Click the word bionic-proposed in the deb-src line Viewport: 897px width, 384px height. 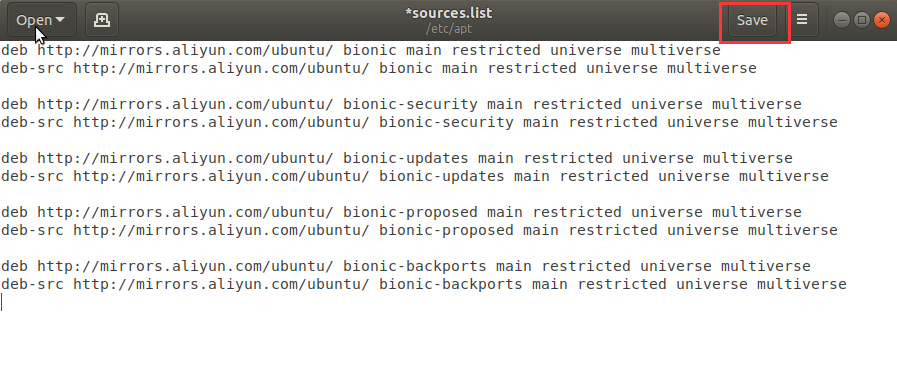(446, 231)
